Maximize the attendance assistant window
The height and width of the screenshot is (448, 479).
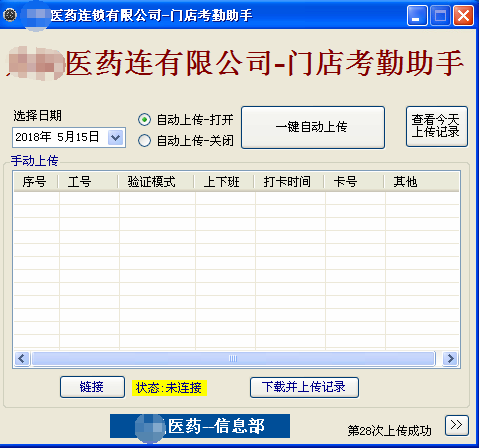point(440,15)
